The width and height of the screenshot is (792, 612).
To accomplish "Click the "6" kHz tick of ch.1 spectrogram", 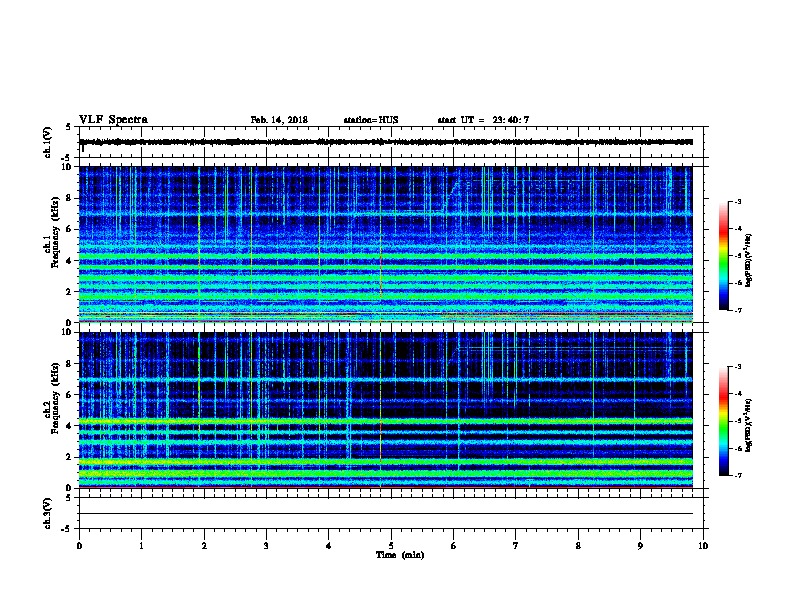I will (x=69, y=229).
